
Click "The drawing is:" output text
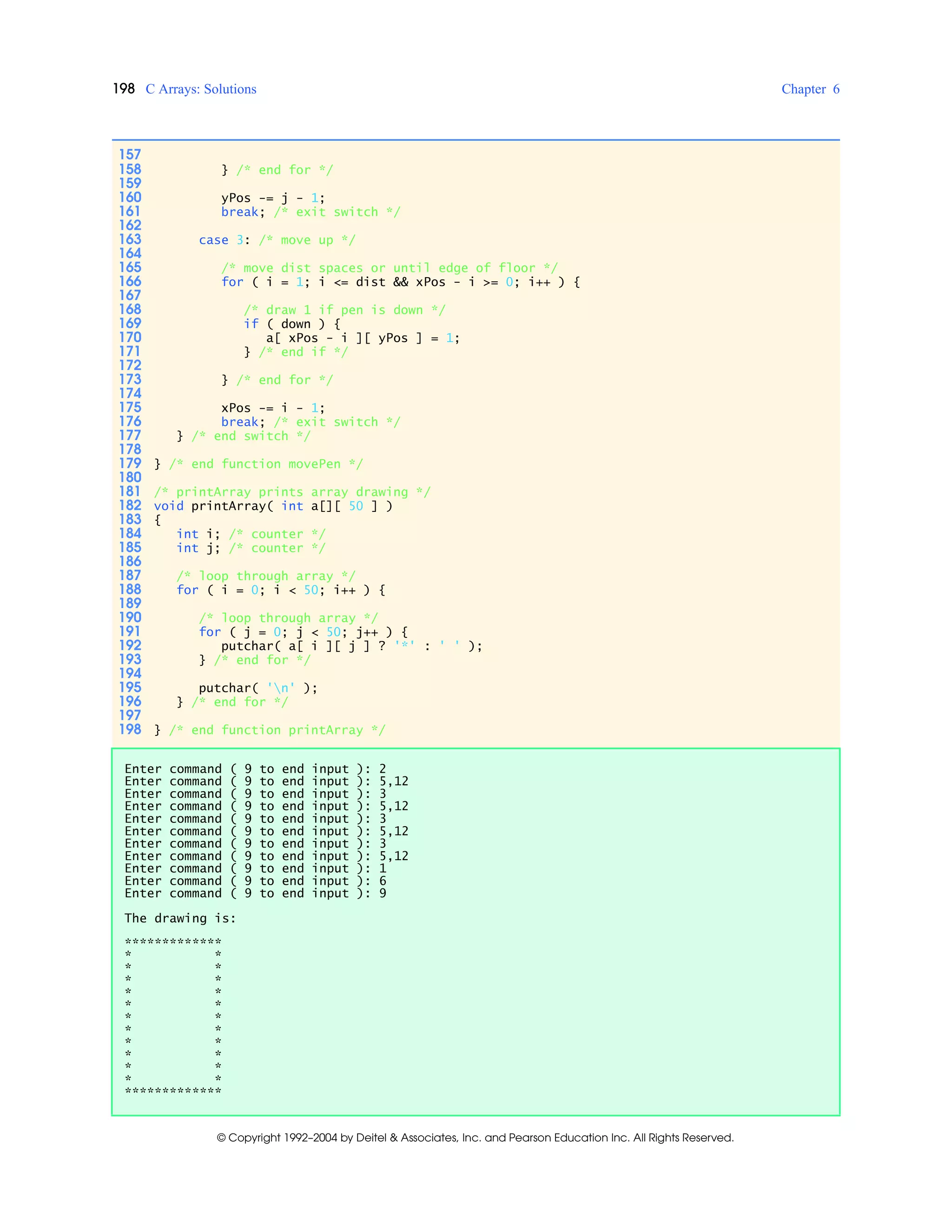[x=180, y=918]
